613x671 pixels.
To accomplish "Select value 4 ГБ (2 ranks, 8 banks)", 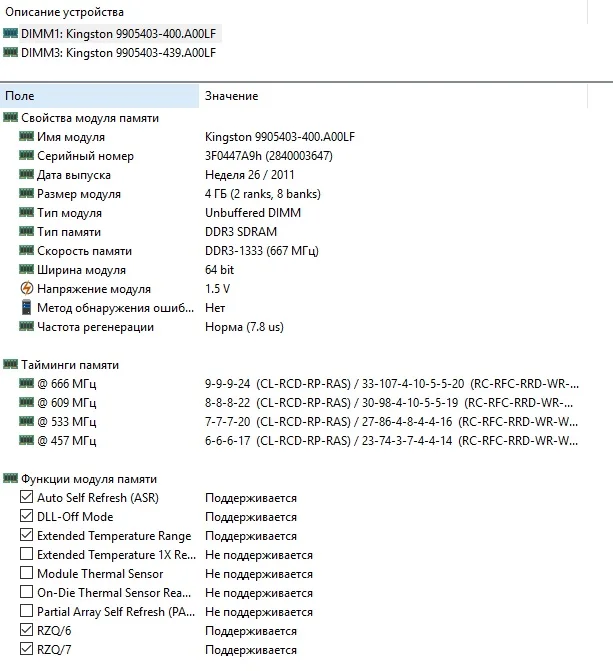I will click(x=263, y=194).
